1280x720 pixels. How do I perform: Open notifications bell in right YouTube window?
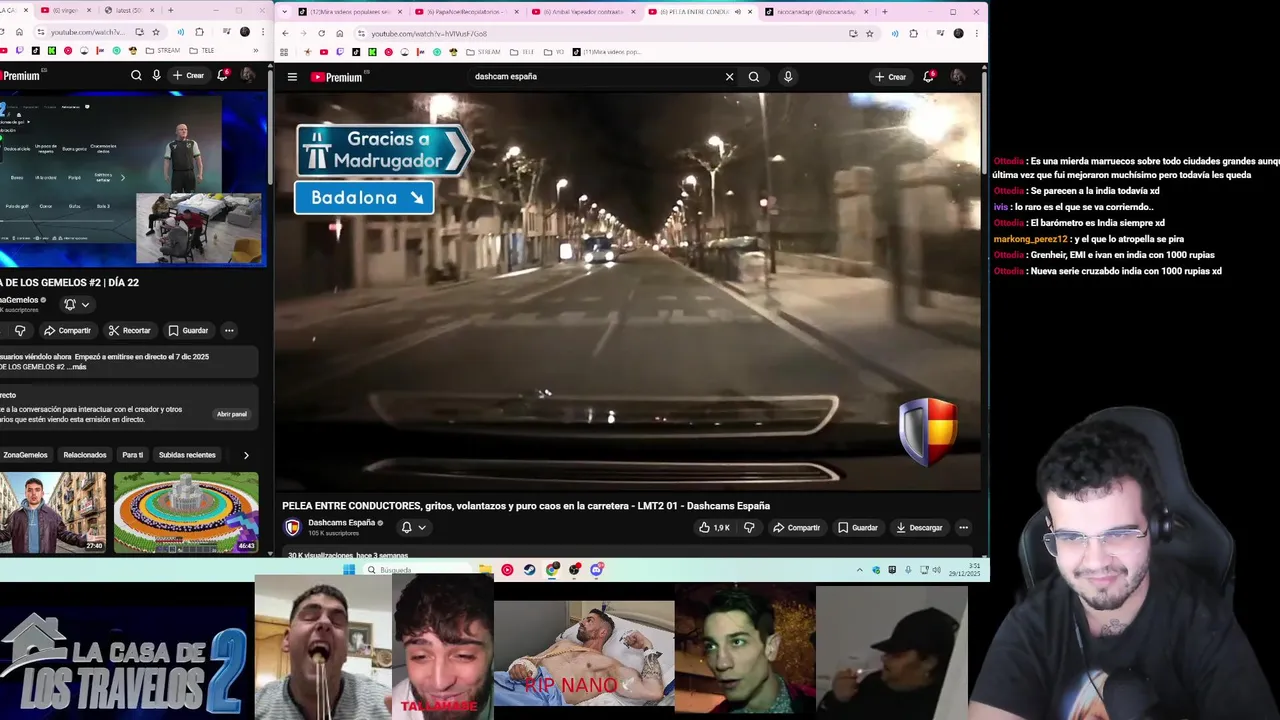(928, 77)
